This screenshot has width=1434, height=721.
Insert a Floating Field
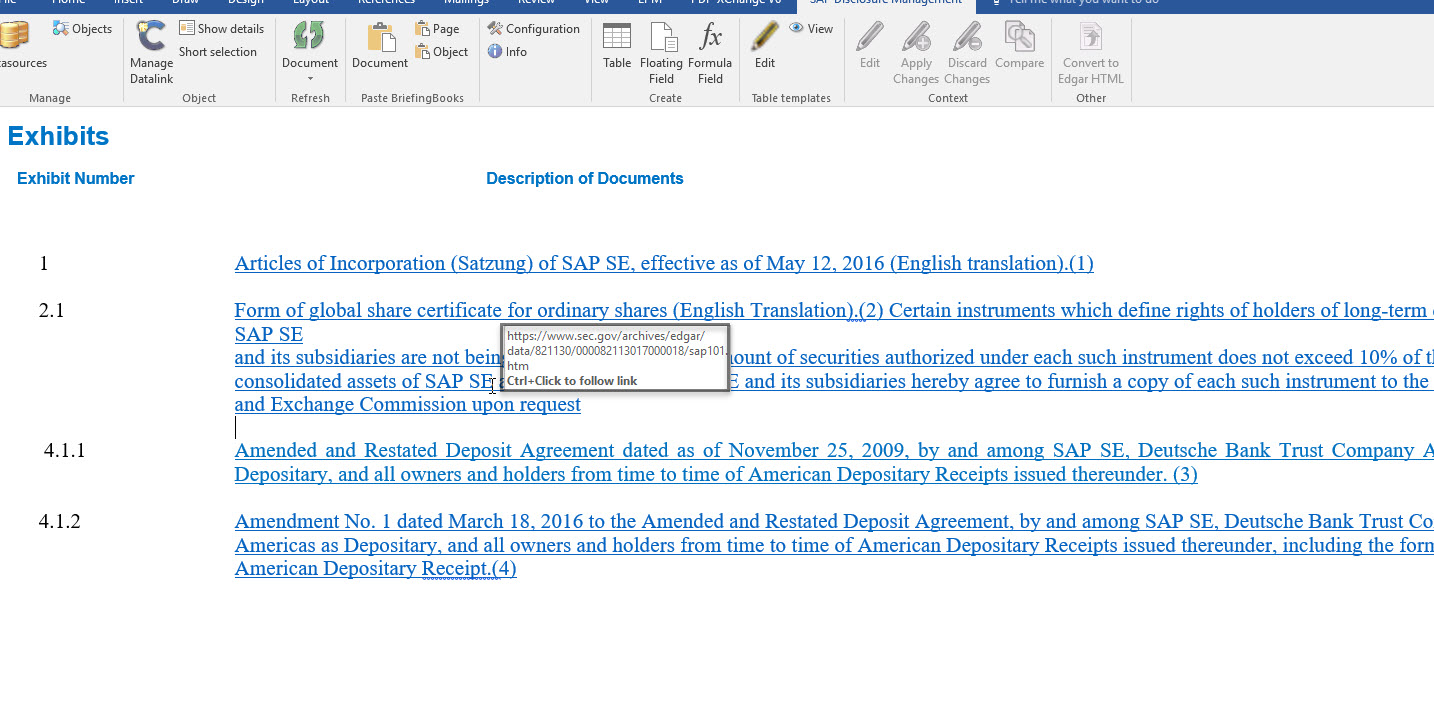point(662,53)
